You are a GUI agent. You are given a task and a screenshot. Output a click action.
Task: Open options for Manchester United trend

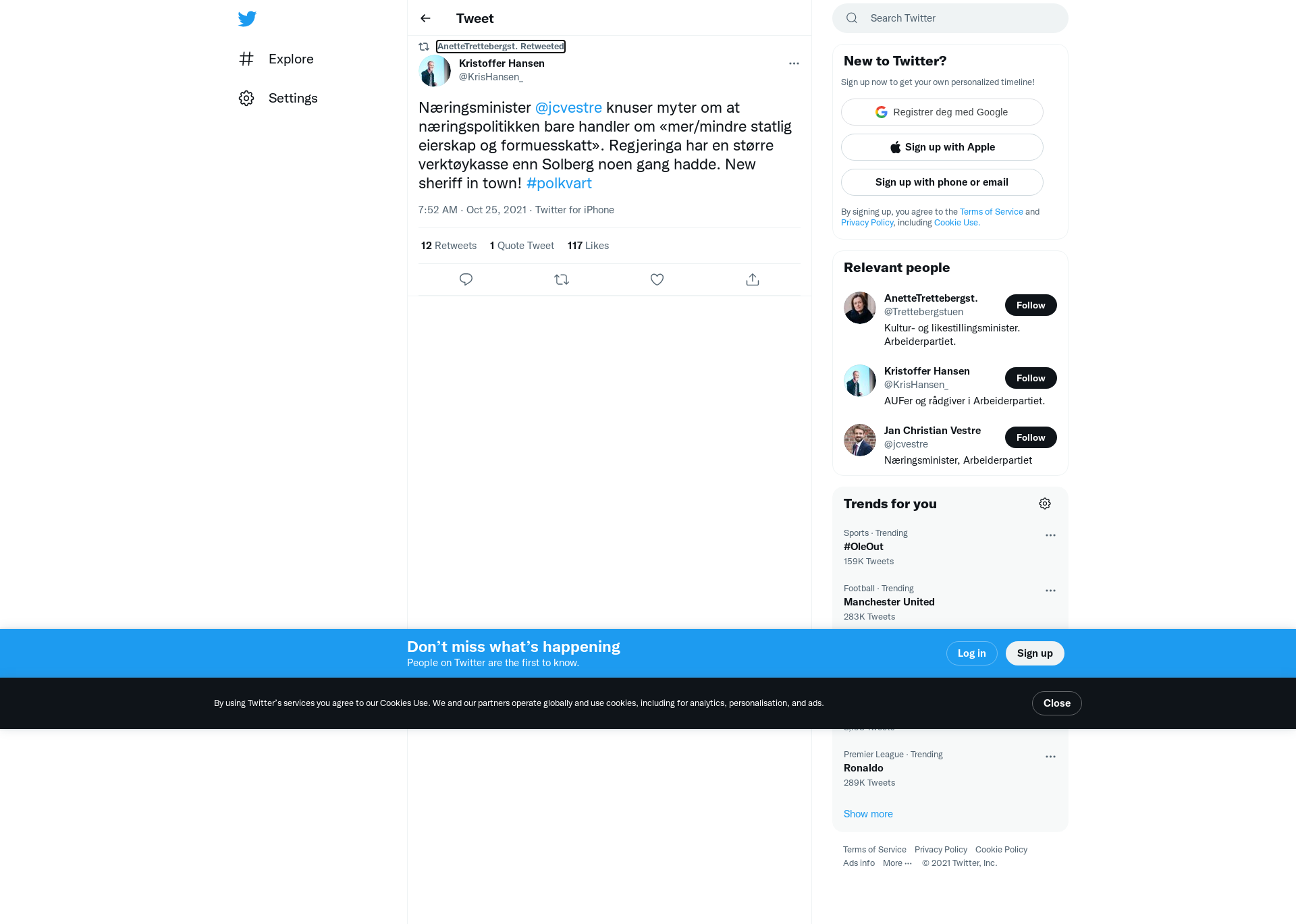(1050, 591)
